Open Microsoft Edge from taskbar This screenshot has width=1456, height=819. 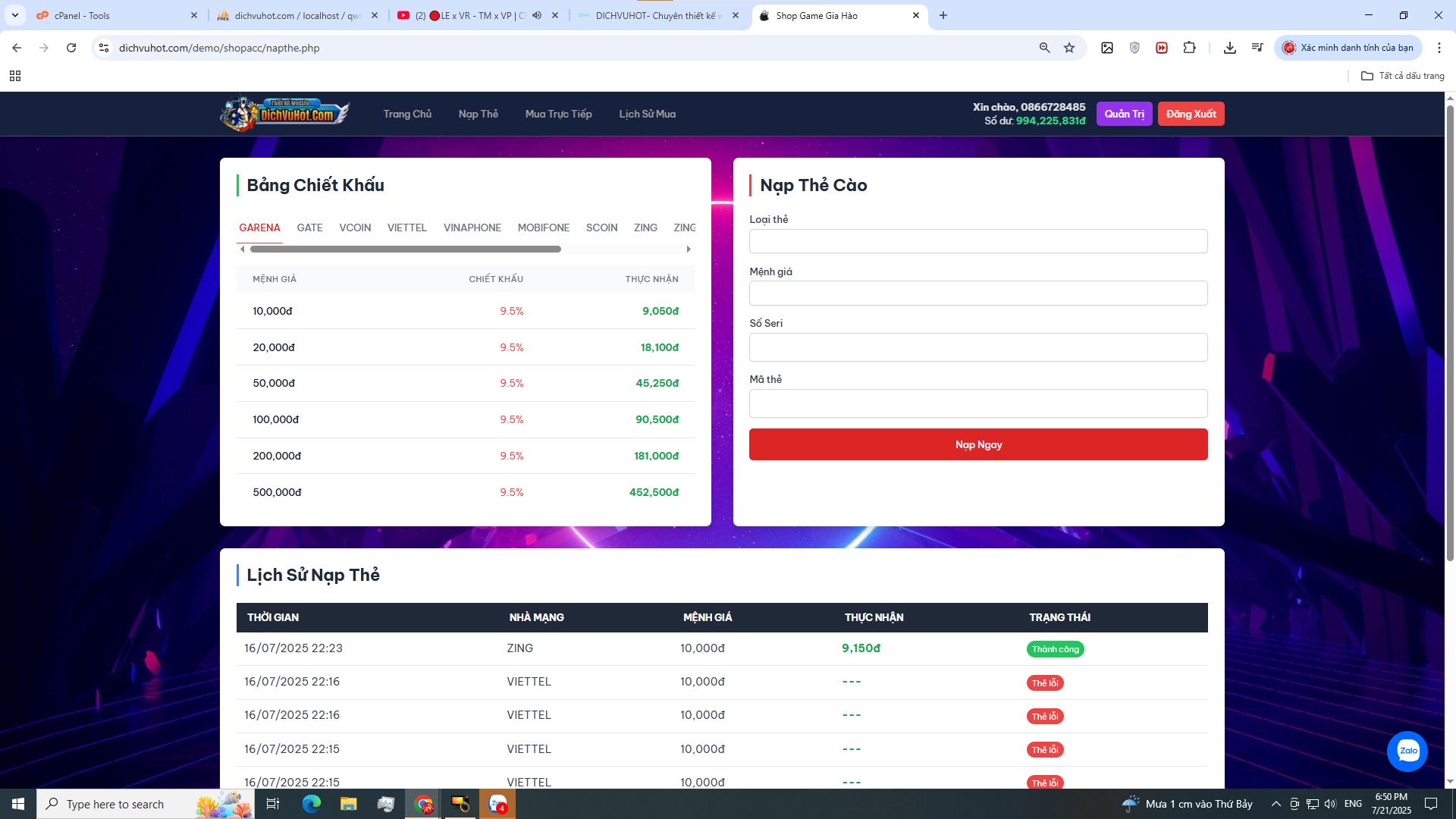pyautogui.click(x=311, y=804)
